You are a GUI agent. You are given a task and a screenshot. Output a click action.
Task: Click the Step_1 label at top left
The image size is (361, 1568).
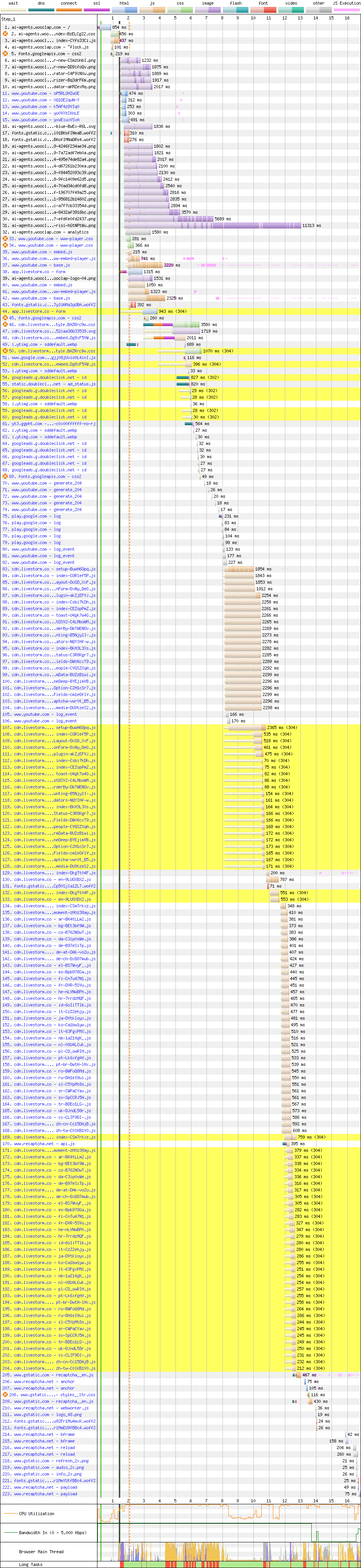click(x=9, y=19)
